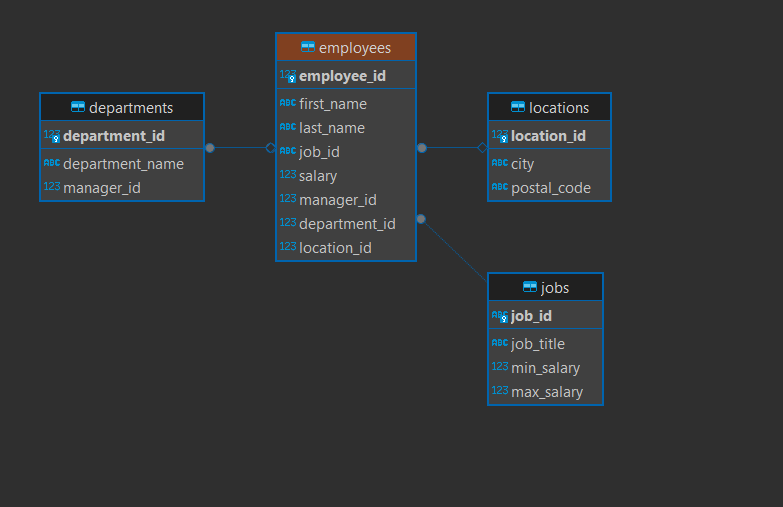The width and height of the screenshot is (783, 507).
Task: Click the employee_id primary key icon
Action: tap(288, 76)
